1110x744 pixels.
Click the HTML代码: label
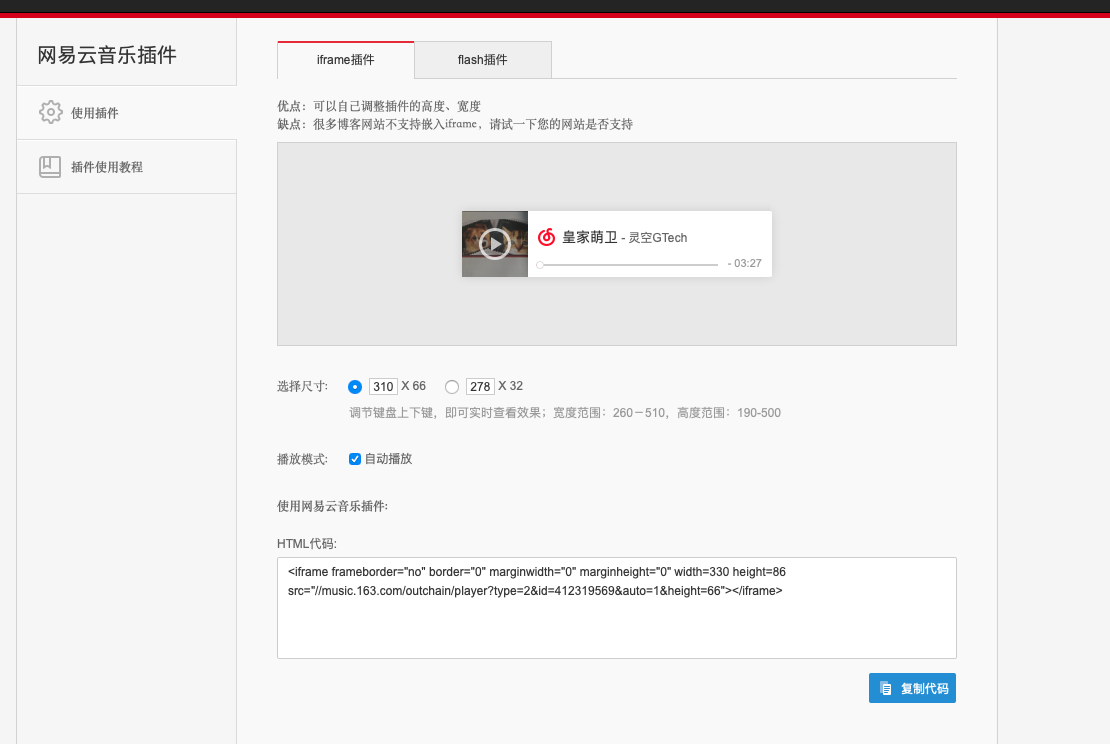point(307,544)
